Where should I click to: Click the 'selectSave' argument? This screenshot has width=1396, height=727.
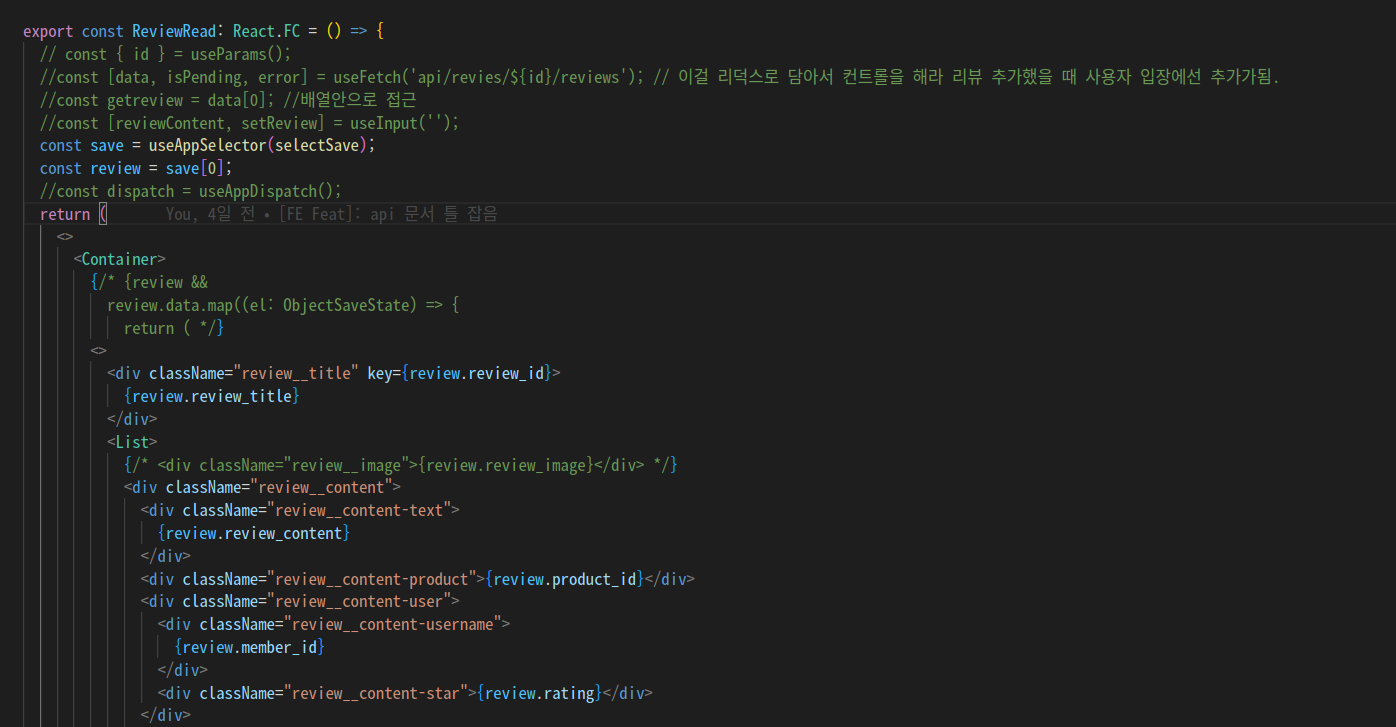click(316, 146)
